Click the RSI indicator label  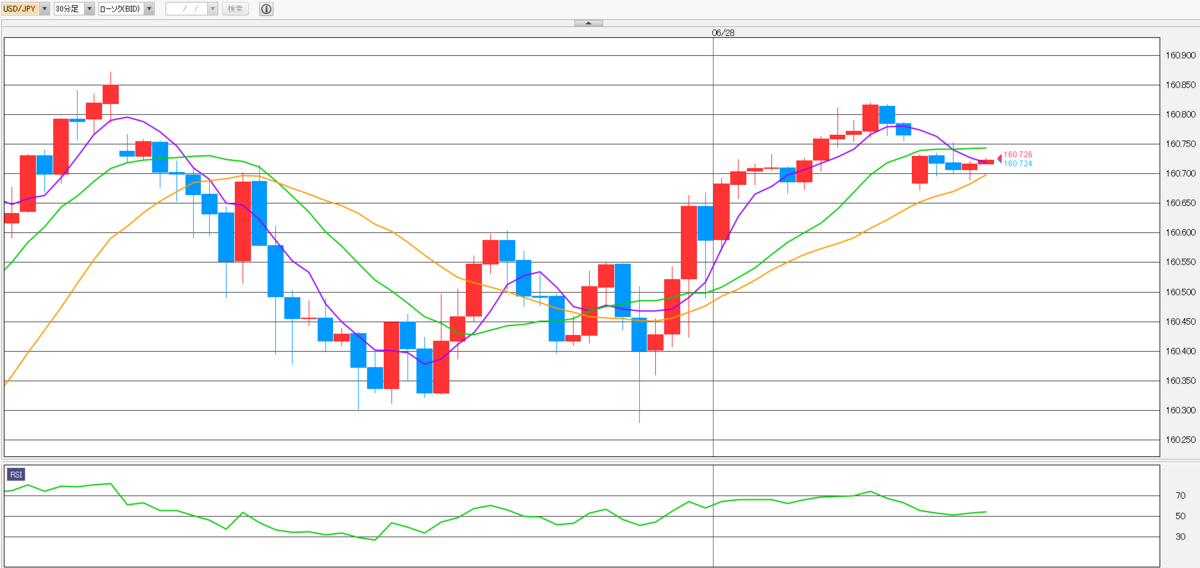(x=17, y=474)
